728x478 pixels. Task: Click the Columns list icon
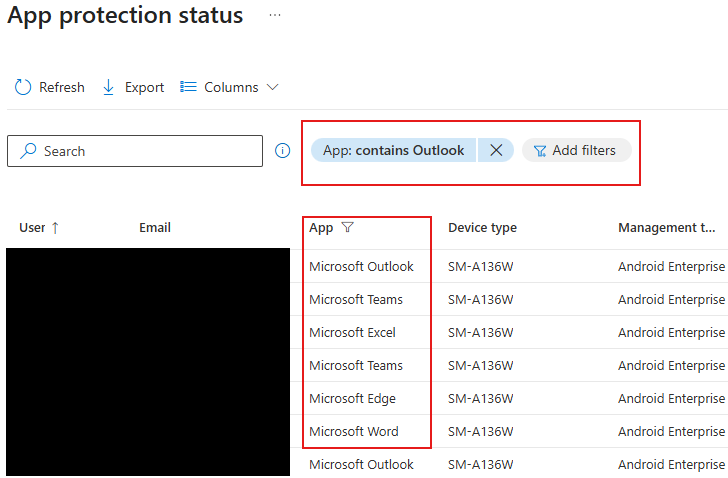[188, 87]
